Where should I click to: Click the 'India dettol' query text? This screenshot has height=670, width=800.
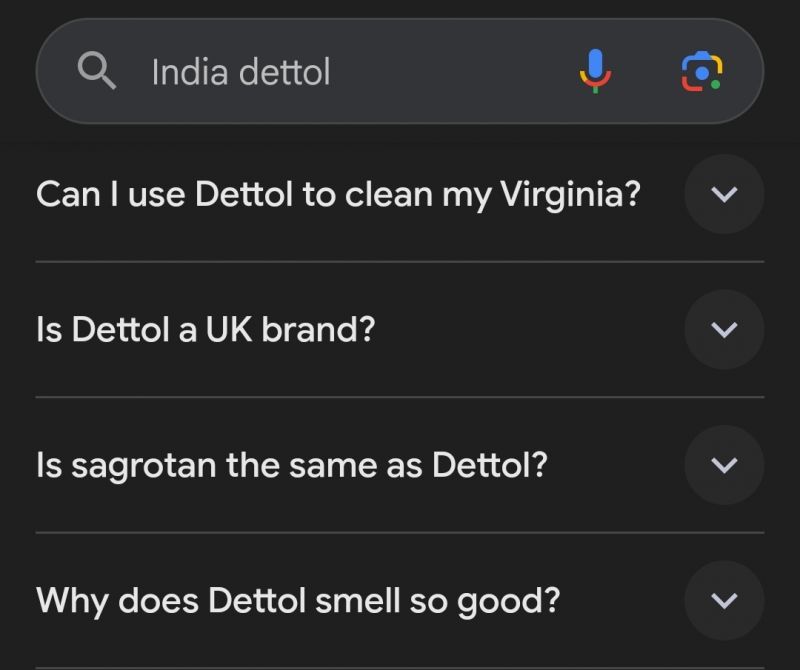tap(241, 71)
